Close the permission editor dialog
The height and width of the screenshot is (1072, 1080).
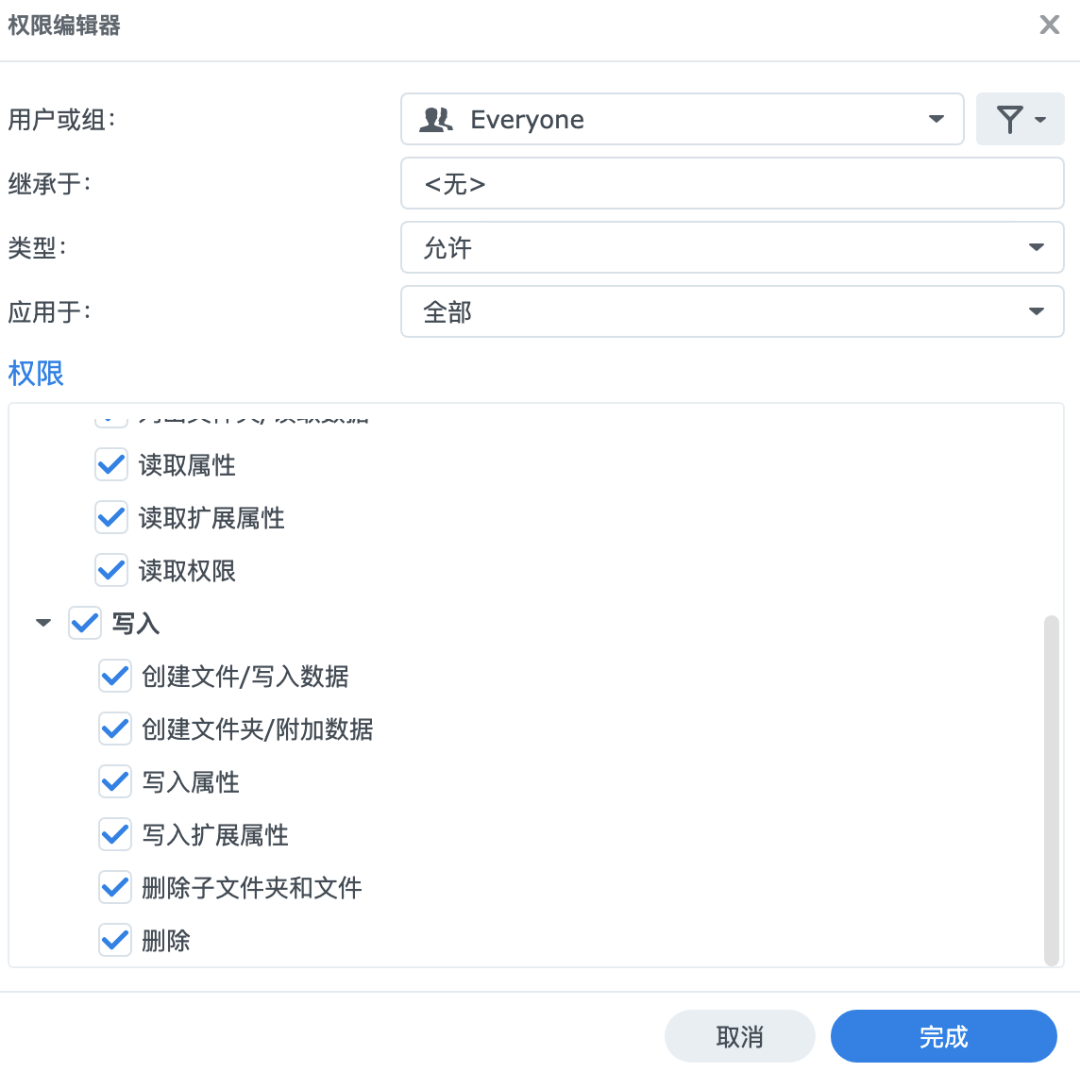[x=1049, y=25]
